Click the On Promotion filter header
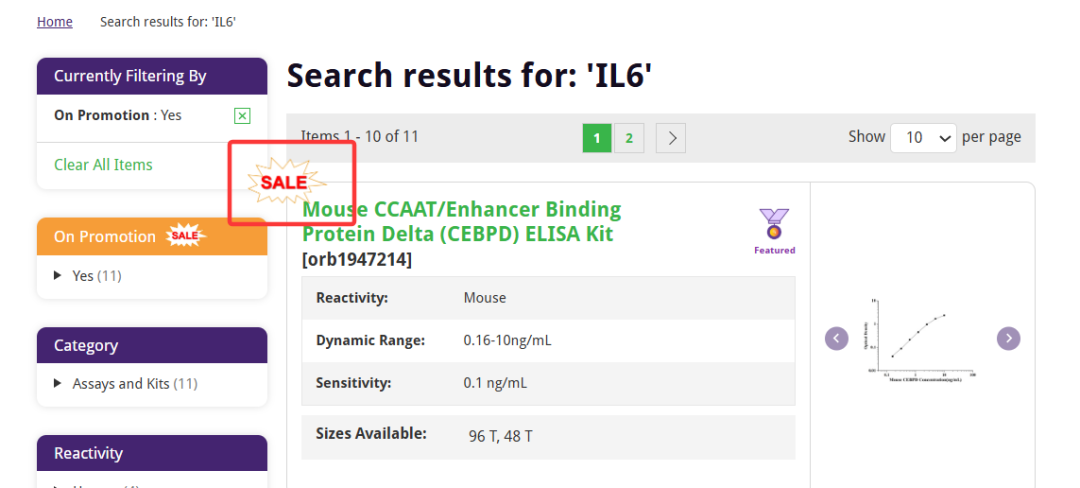1080x488 pixels. (x=104, y=237)
